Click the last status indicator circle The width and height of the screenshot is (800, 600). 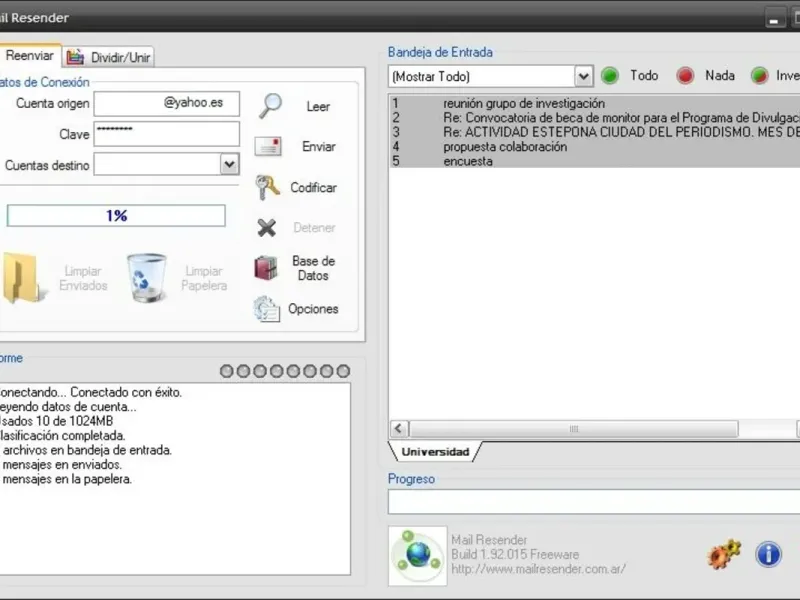[x=343, y=371]
